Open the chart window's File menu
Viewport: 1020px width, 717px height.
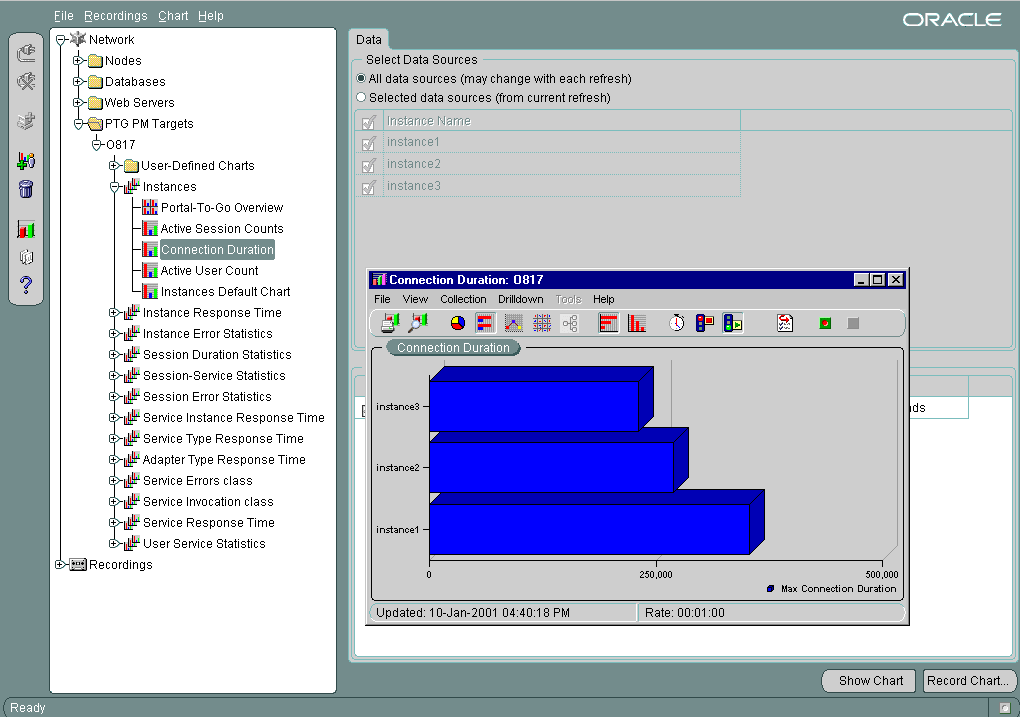pos(382,299)
